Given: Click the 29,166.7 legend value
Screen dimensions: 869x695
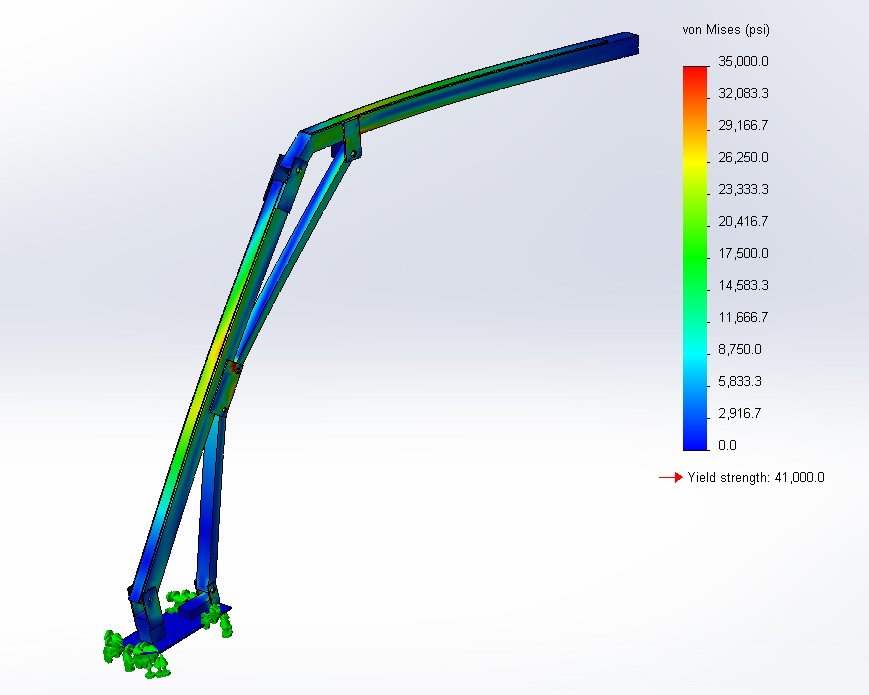Looking at the screenshot, I should pyautogui.click(x=743, y=126).
